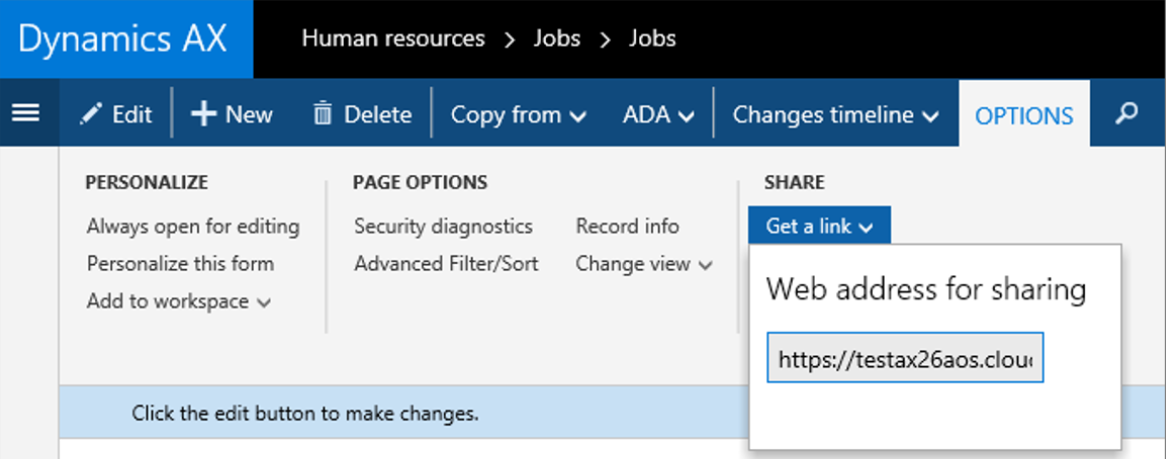Click the web address sharing field
Viewport: 1166px width, 459px height.
tap(905, 358)
